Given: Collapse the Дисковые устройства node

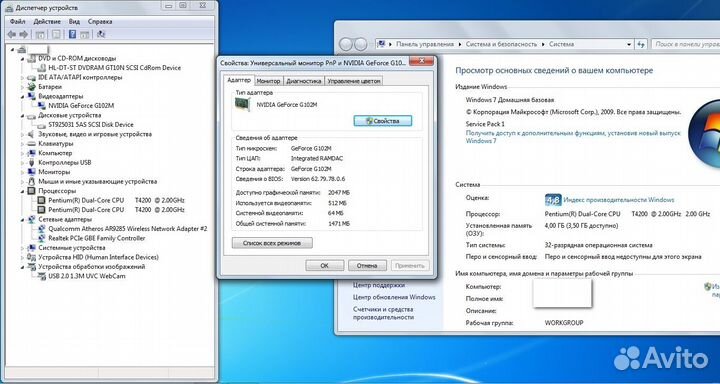Looking at the screenshot, I should (x=22, y=115).
